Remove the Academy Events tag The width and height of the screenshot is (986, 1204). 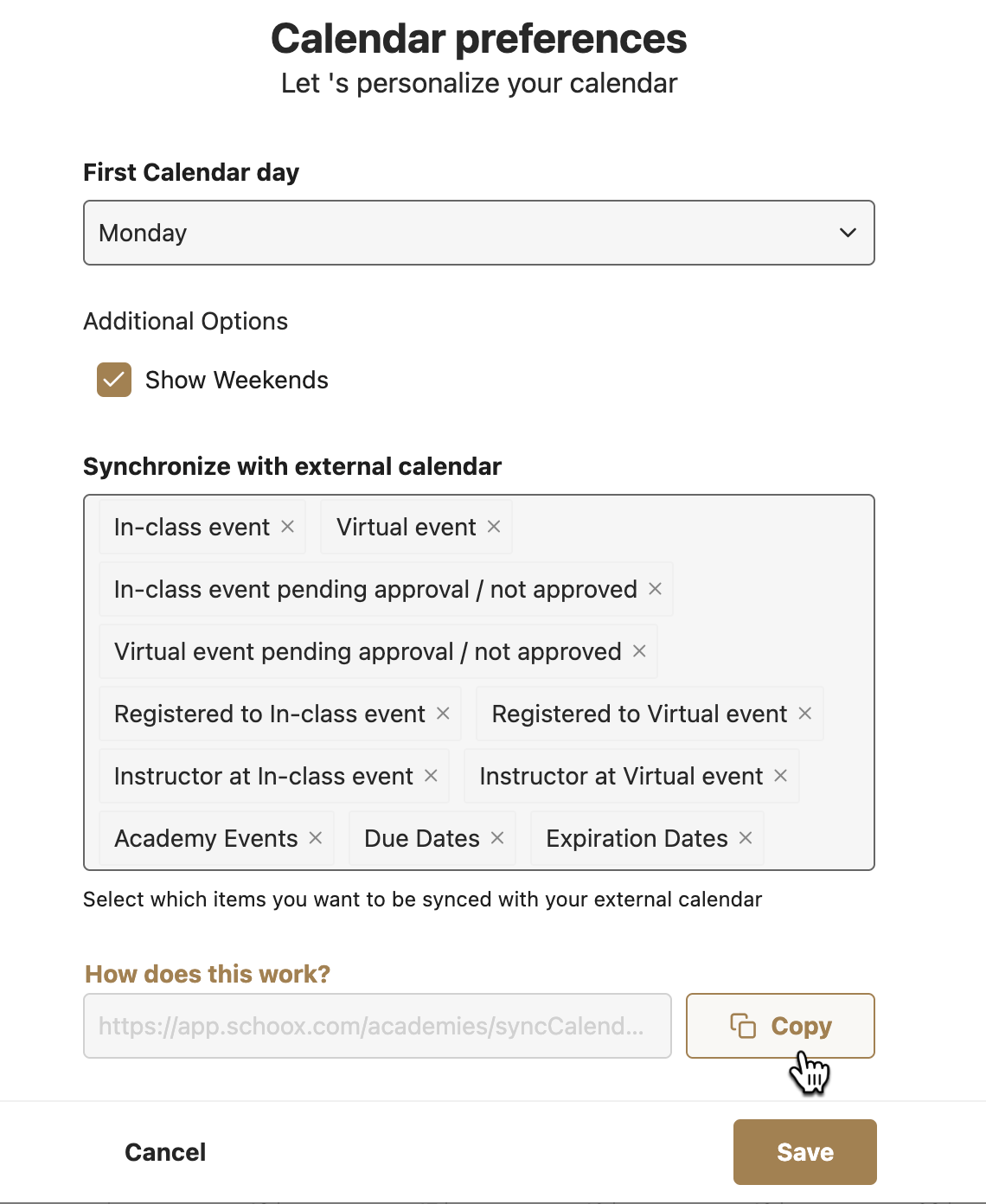[316, 838]
